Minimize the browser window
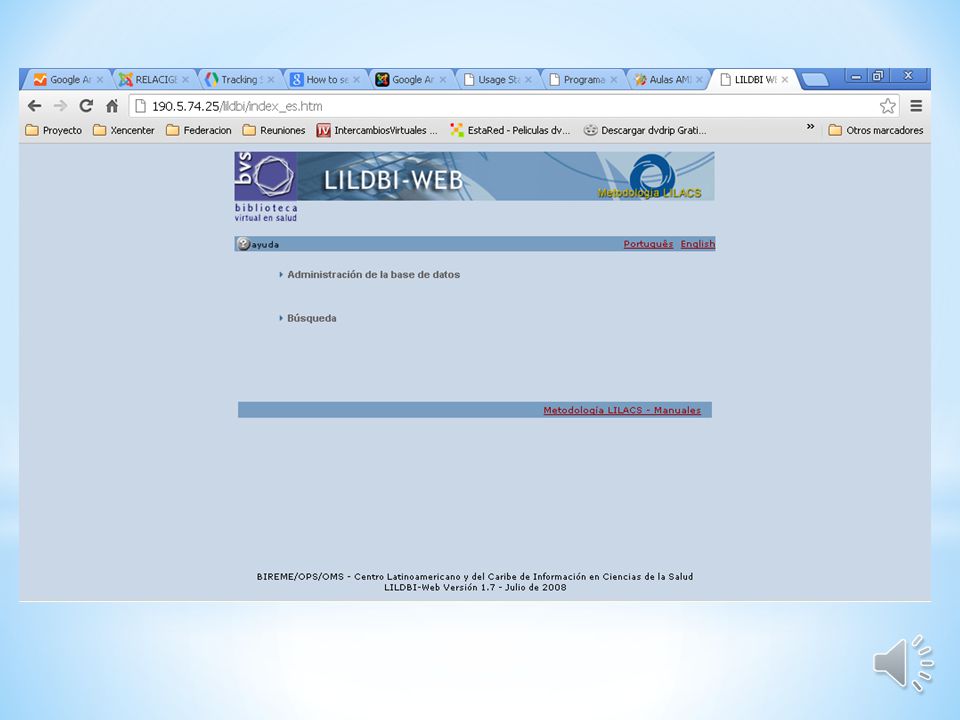The height and width of the screenshot is (720, 960). pos(857,76)
